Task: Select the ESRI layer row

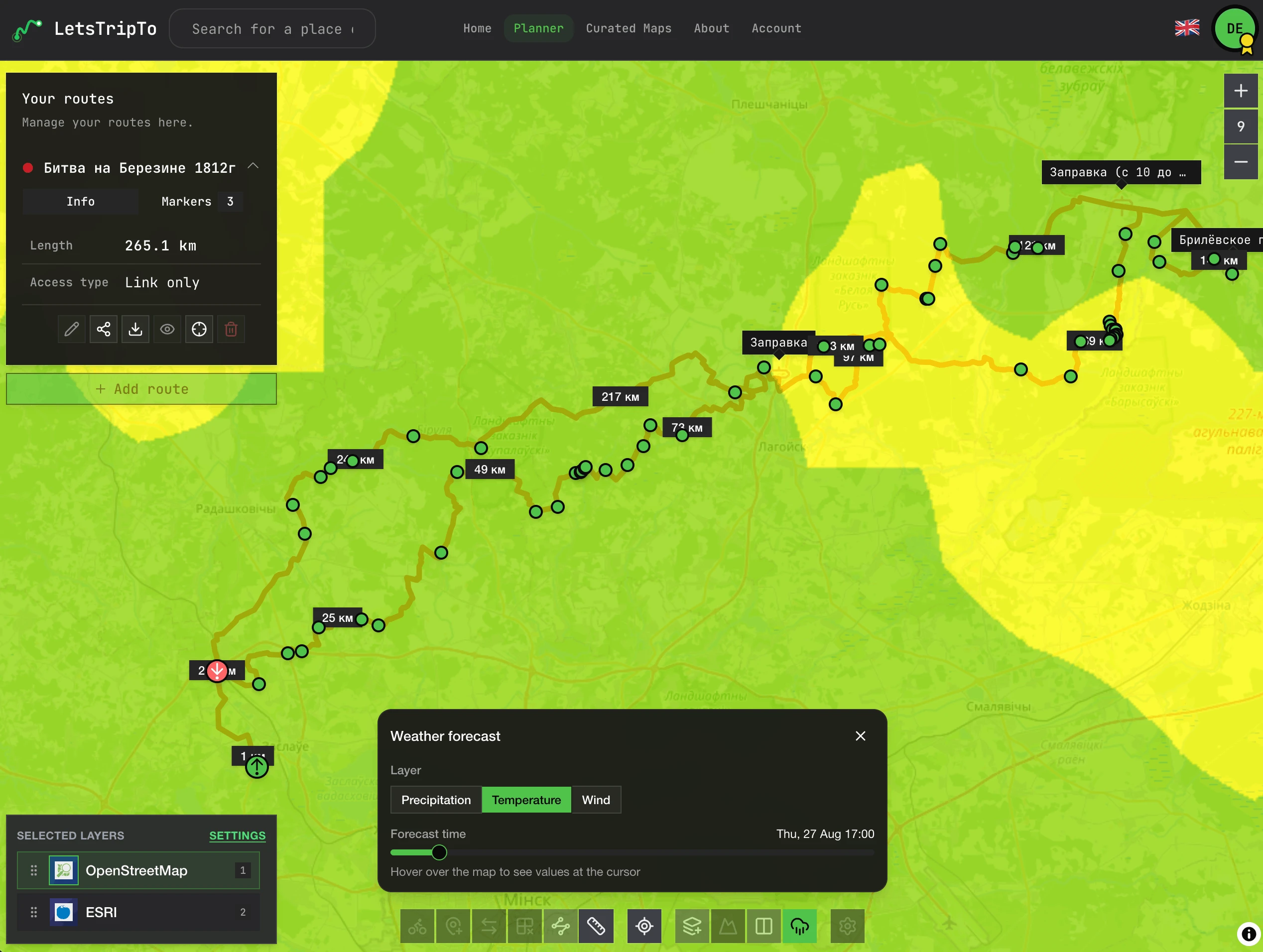Action: (139, 912)
